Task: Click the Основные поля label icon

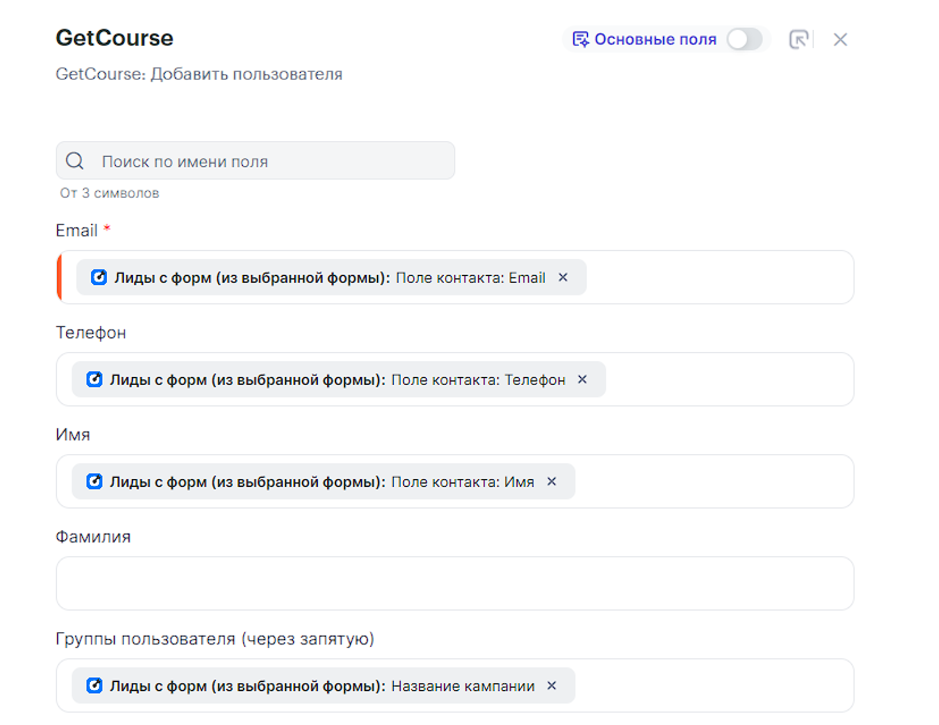Action: pyautogui.click(x=580, y=40)
